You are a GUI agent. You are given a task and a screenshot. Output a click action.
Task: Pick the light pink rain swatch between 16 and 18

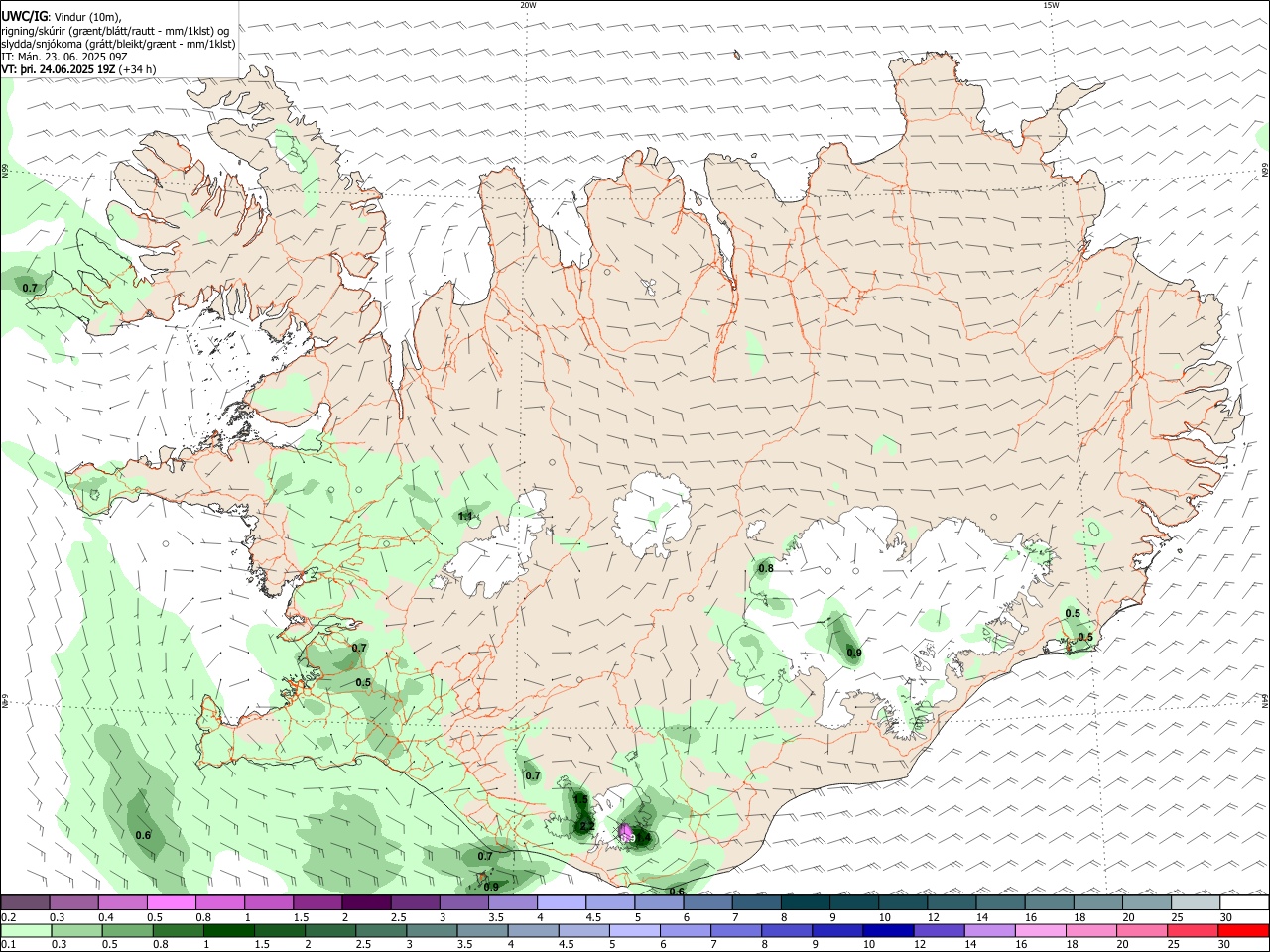(x=1042, y=930)
